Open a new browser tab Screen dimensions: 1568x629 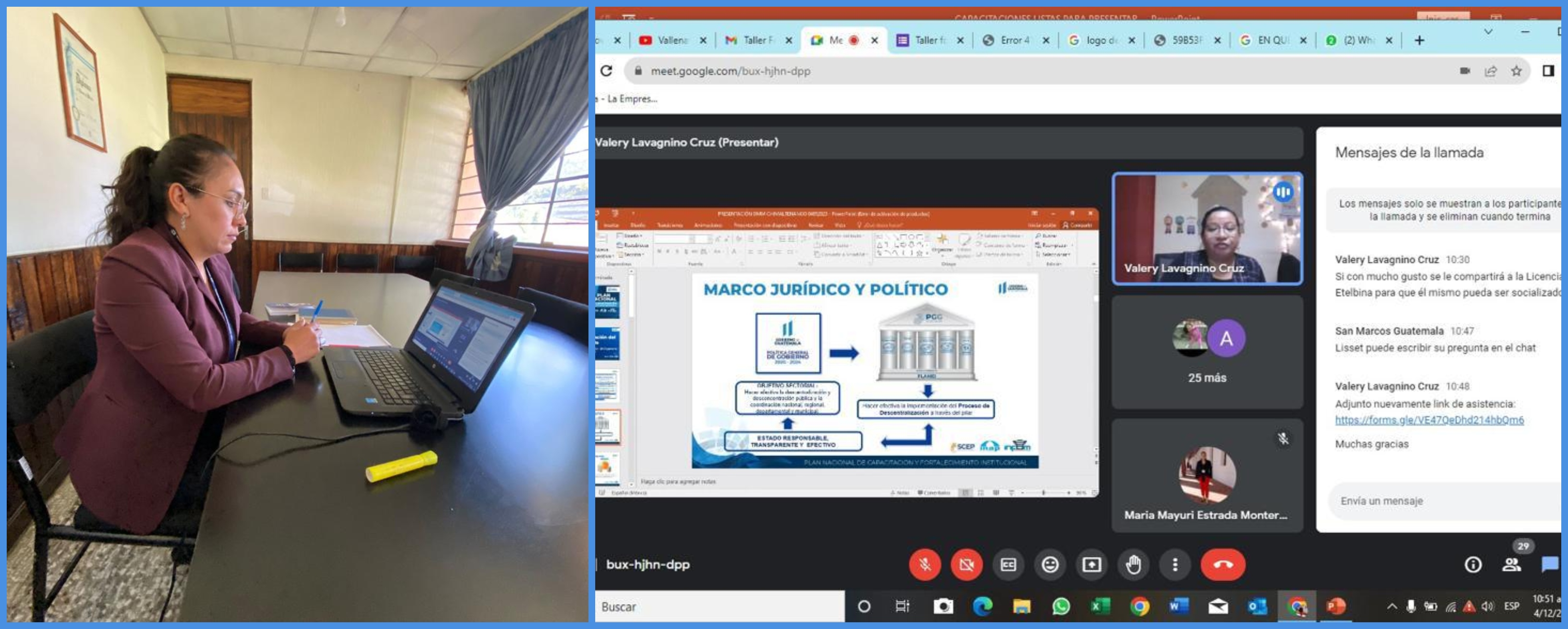tap(1419, 40)
